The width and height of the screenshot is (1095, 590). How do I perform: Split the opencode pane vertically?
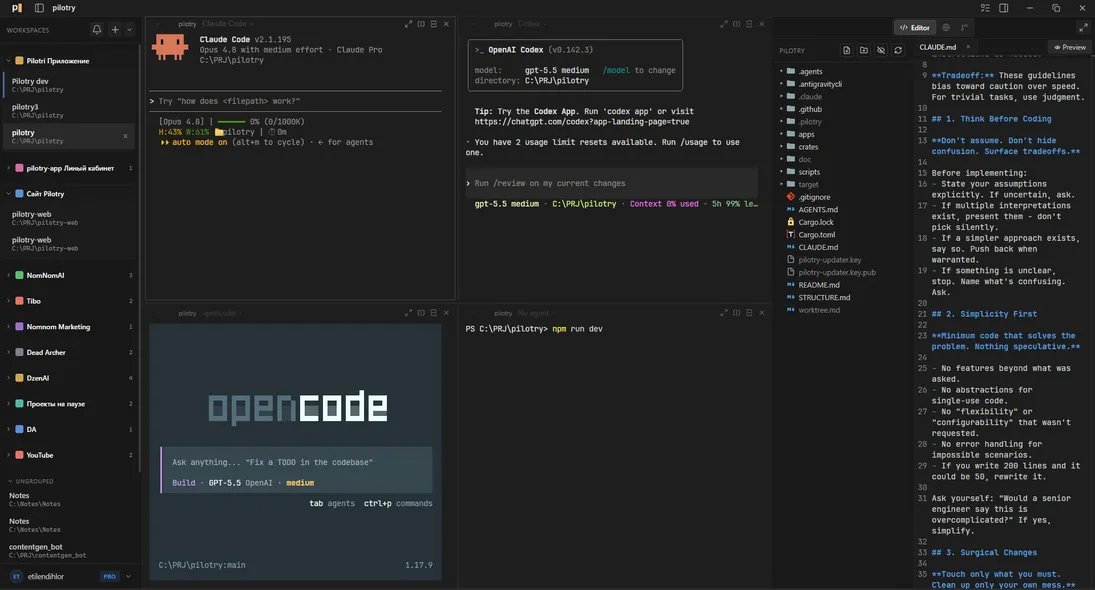point(421,313)
